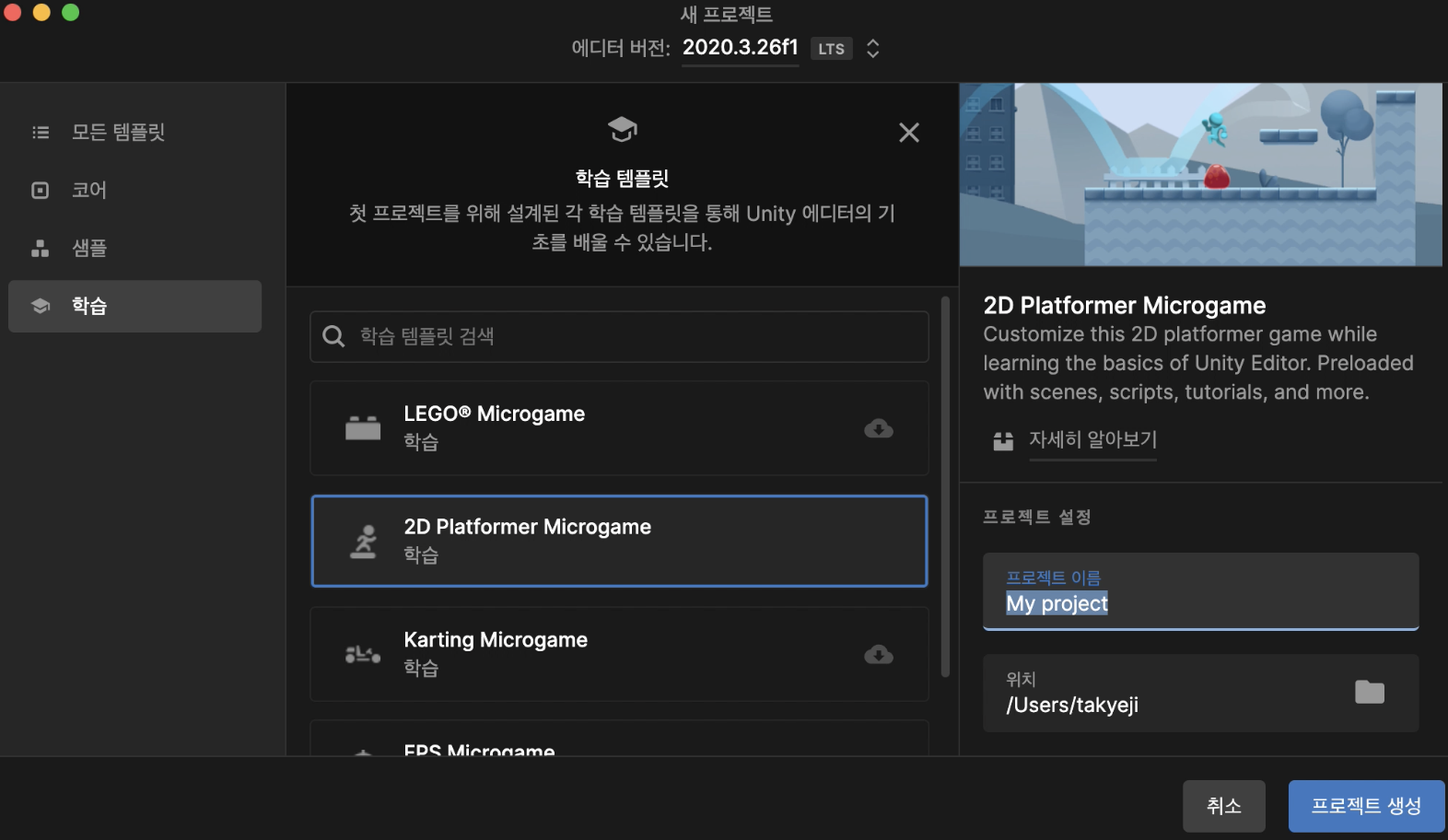Click the editor version 2020.3.26f1
This screenshot has height=840, width=1448.
point(741,48)
